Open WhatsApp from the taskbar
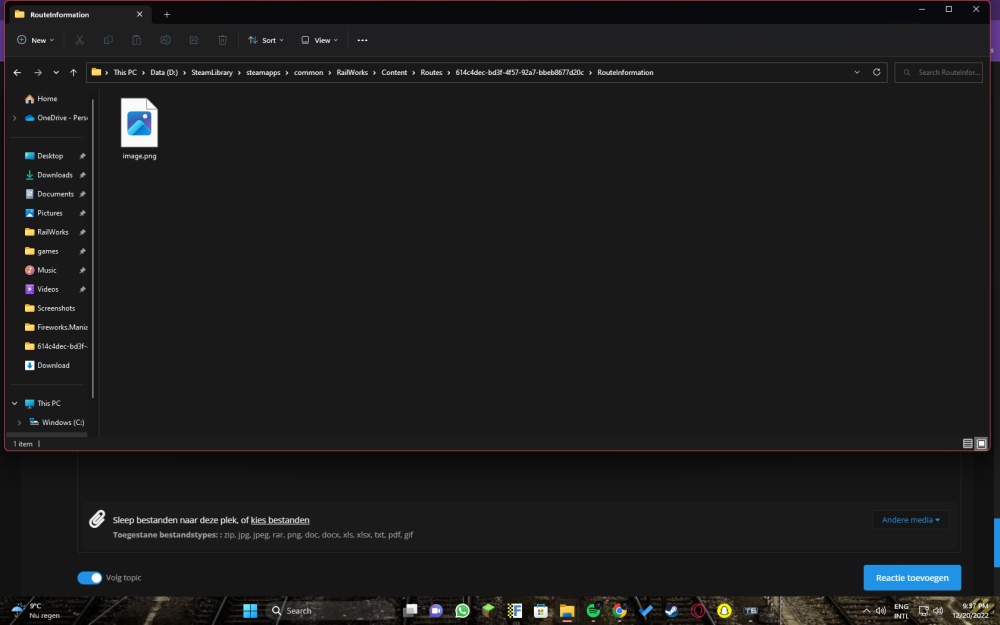The width and height of the screenshot is (1000, 625). (x=462, y=610)
